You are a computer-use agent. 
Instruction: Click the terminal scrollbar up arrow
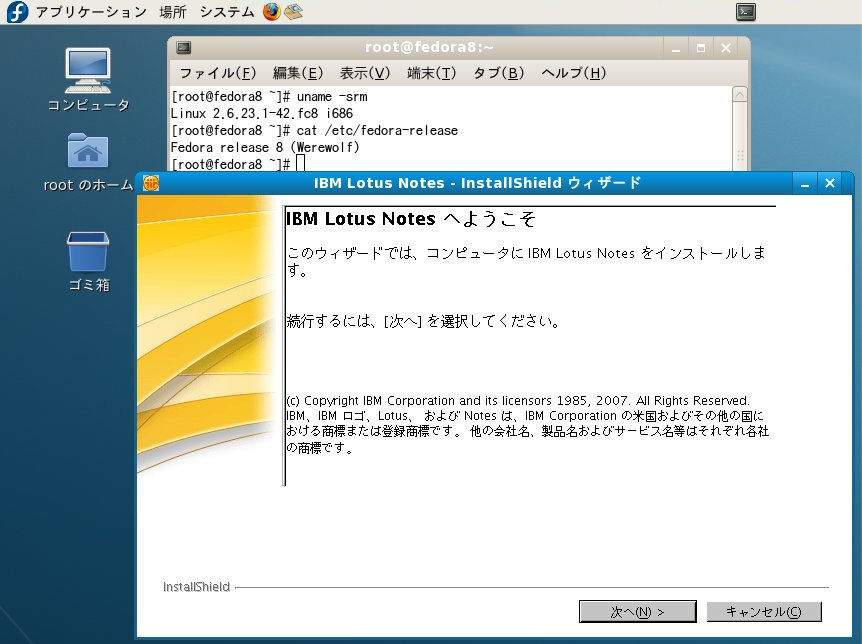pyautogui.click(x=739, y=95)
